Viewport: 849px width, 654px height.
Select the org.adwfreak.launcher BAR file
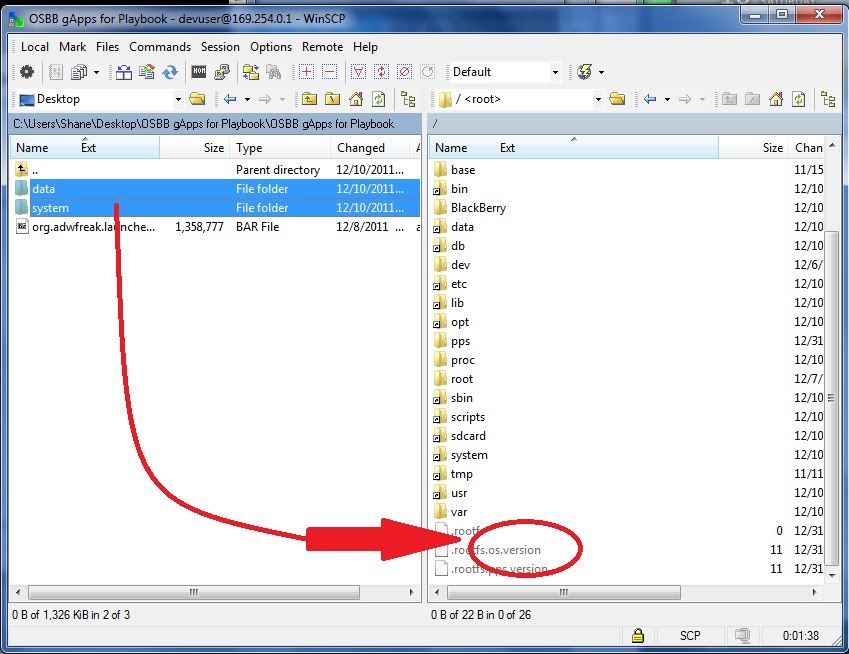pos(215,227)
